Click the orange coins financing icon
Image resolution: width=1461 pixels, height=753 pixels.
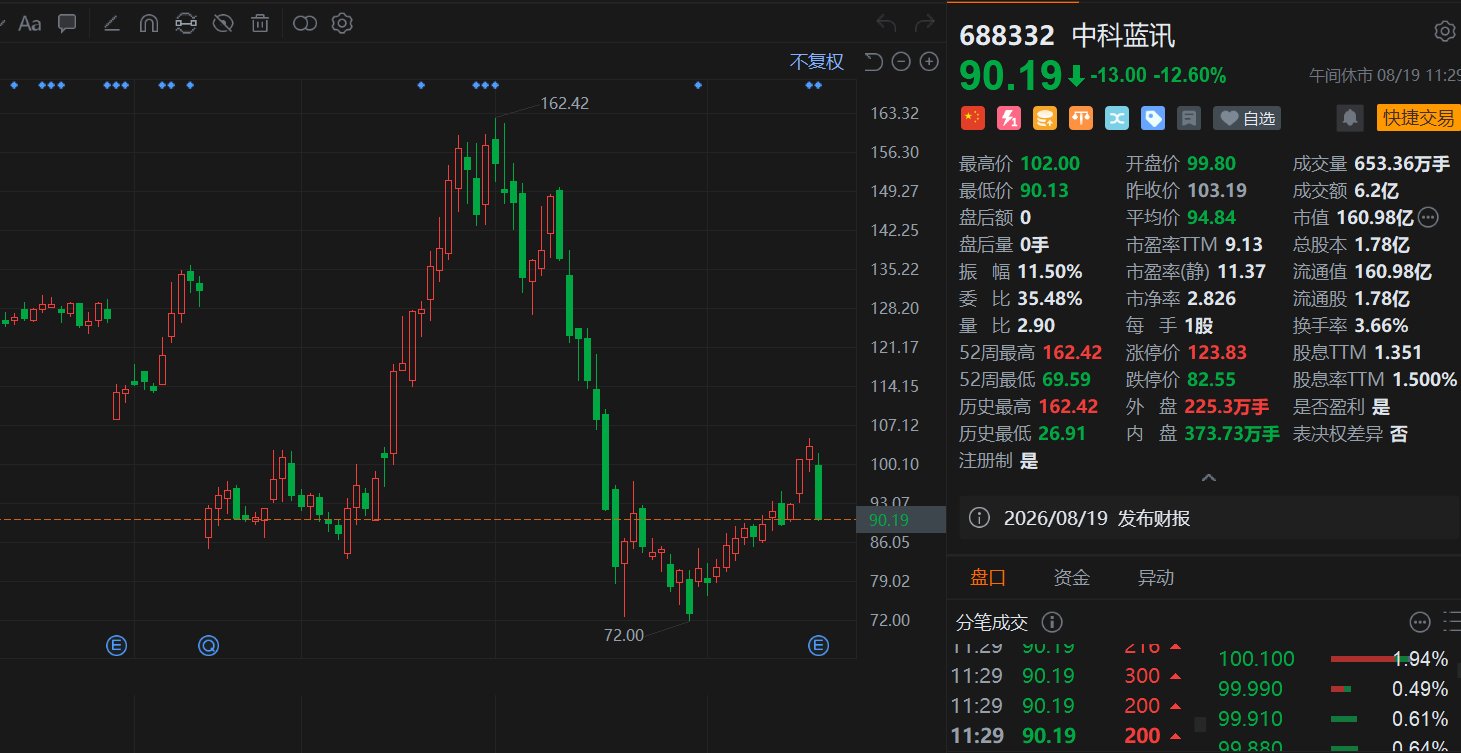click(1044, 118)
